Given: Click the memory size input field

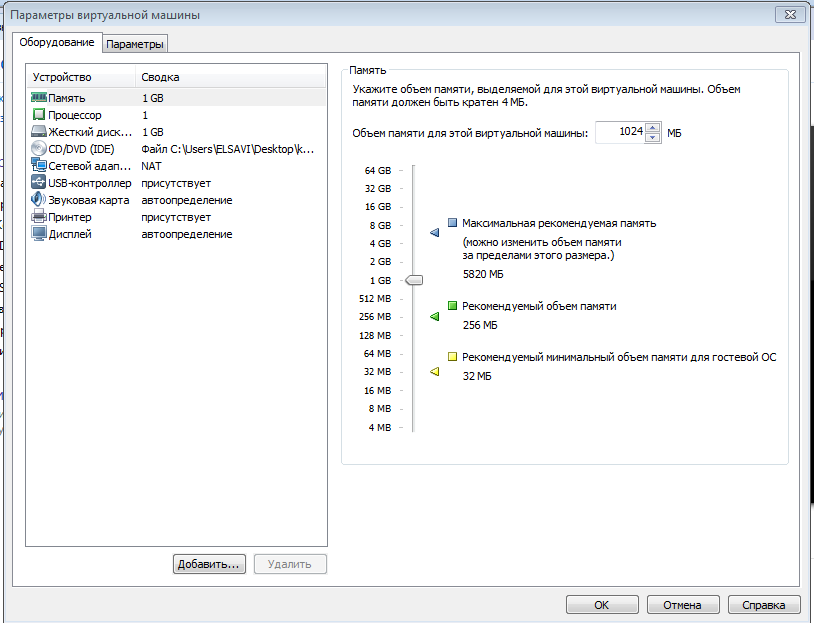Looking at the screenshot, I should click(x=620, y=132).
